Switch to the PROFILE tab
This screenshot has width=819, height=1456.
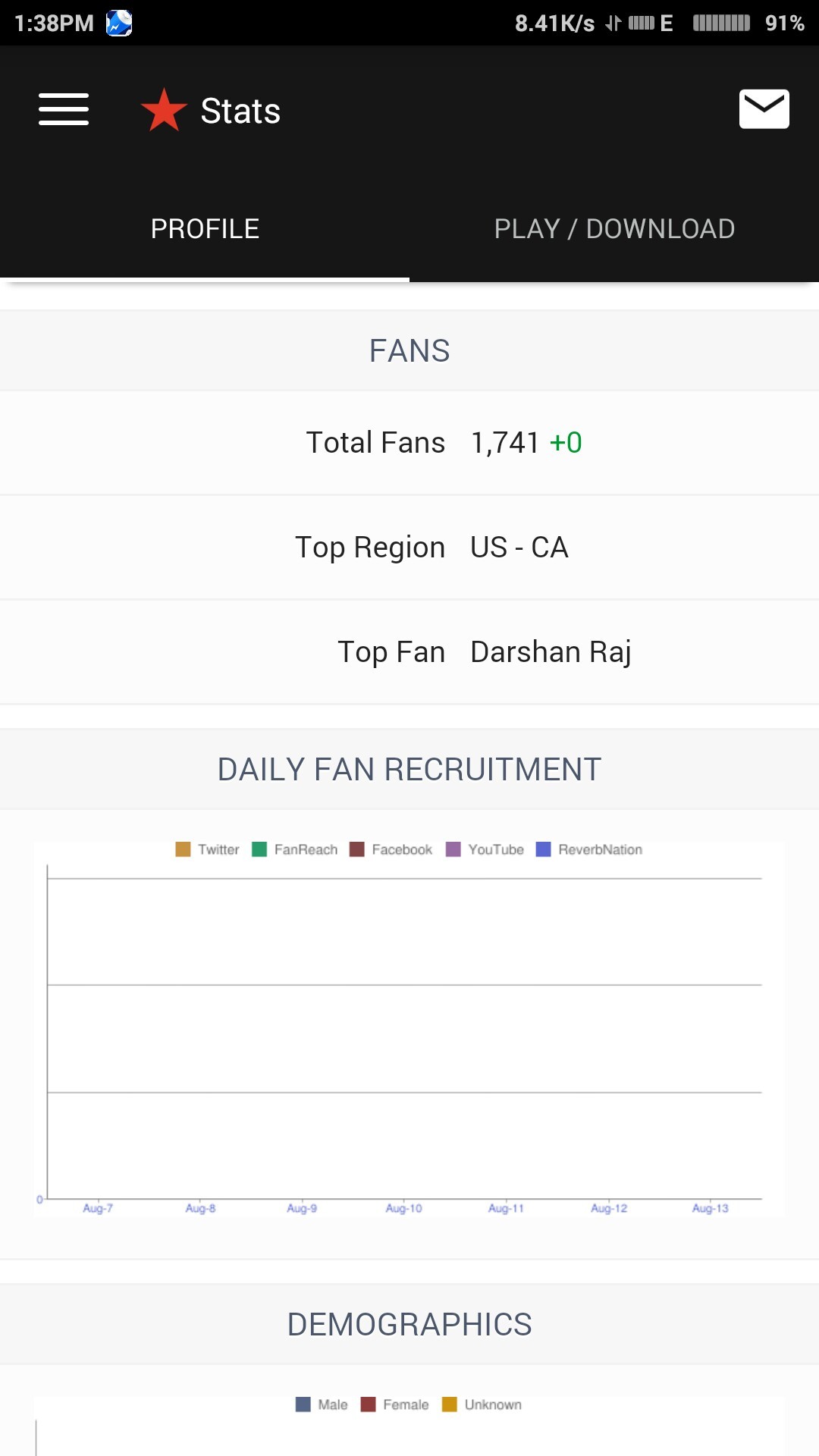click(205, 229)
